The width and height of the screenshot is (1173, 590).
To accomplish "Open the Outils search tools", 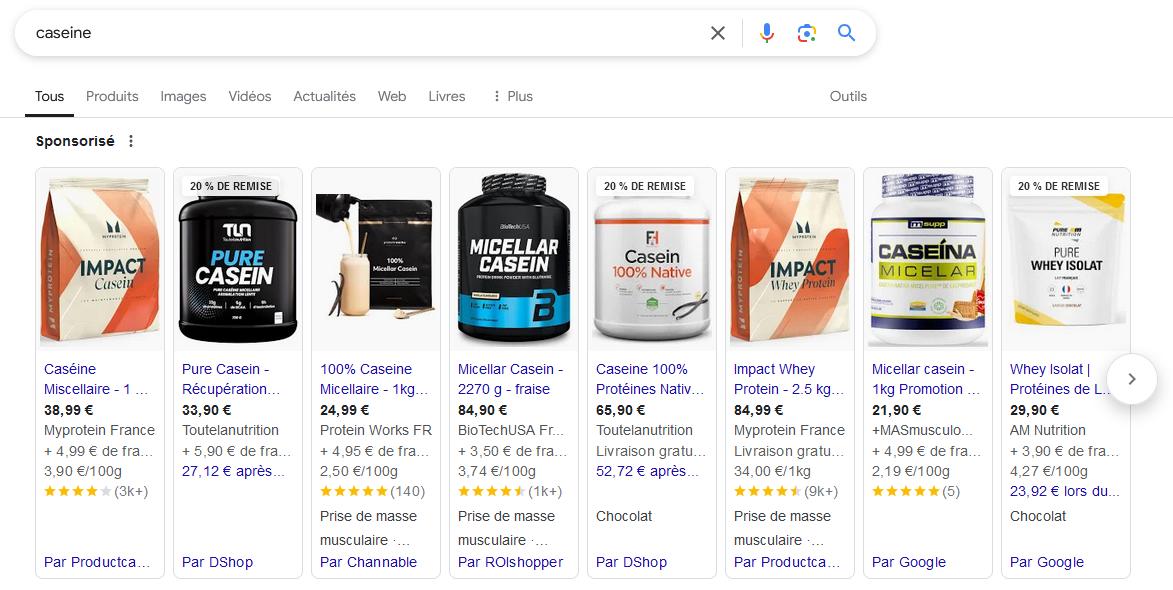I will 848,96.
